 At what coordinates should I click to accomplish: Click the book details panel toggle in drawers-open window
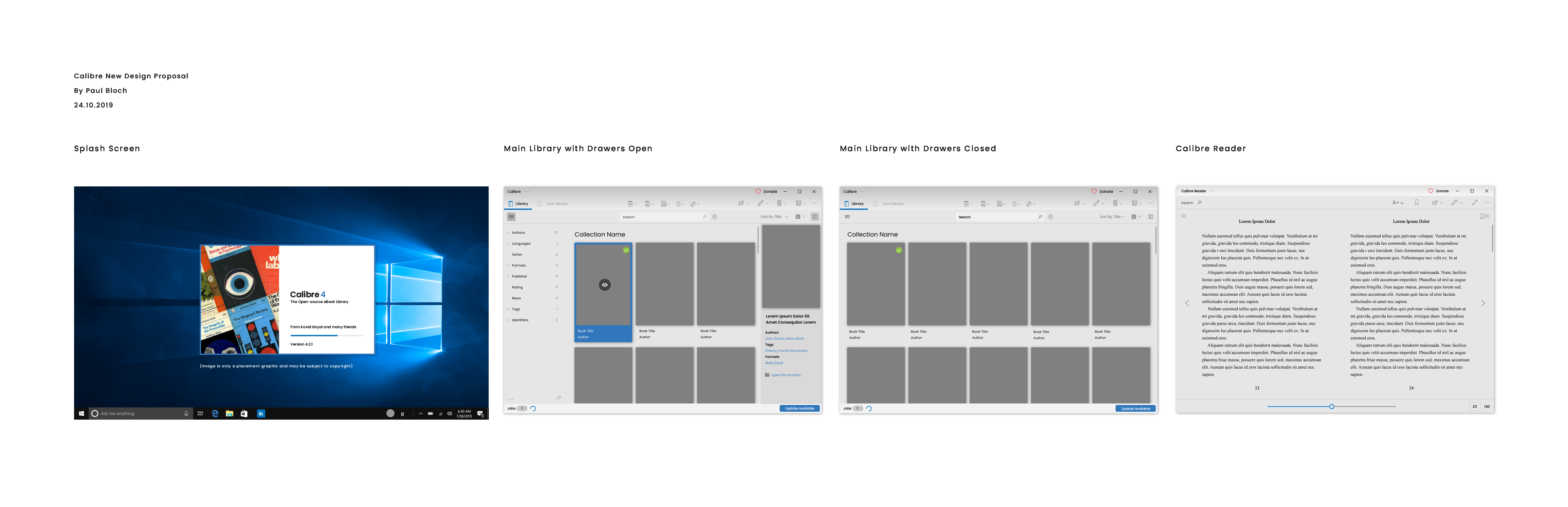[814, 217]
